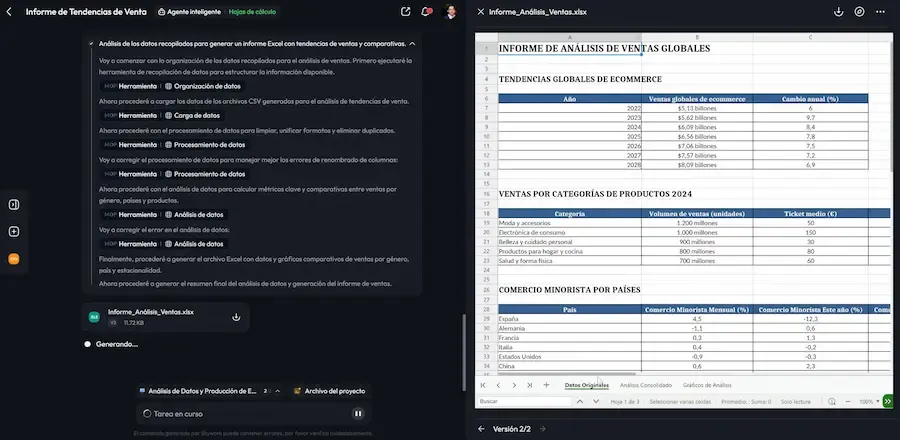
Task: Click the Seleccionar varias celdas status bar option
Action: (x=680, y=402)
